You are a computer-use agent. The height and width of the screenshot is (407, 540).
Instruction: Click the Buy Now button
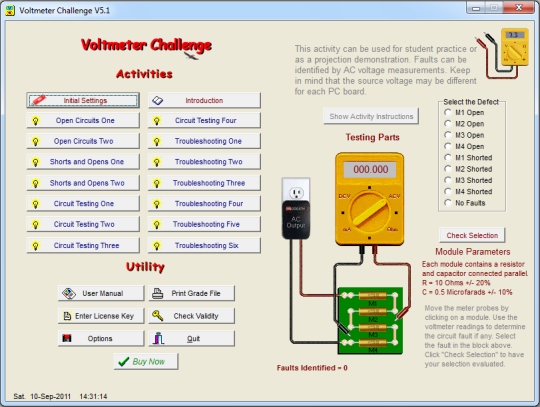146,362
